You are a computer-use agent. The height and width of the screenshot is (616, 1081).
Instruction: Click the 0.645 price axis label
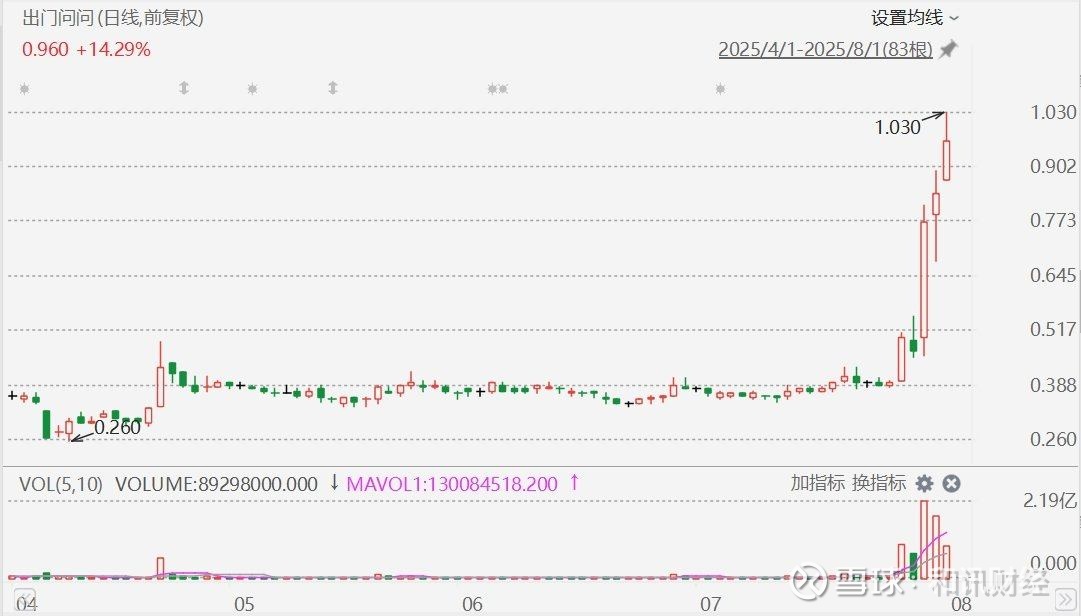click(x=1053, y=276)
